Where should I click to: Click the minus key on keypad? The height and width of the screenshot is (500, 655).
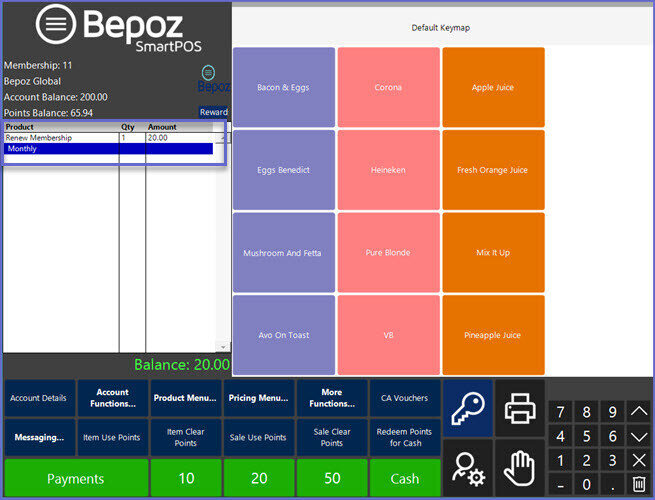pyautogui.click(x=561, y=484)
